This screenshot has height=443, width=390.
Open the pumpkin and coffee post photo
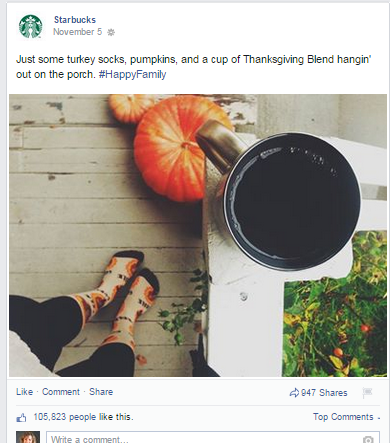pyautogui.click(x=198, y=235)
